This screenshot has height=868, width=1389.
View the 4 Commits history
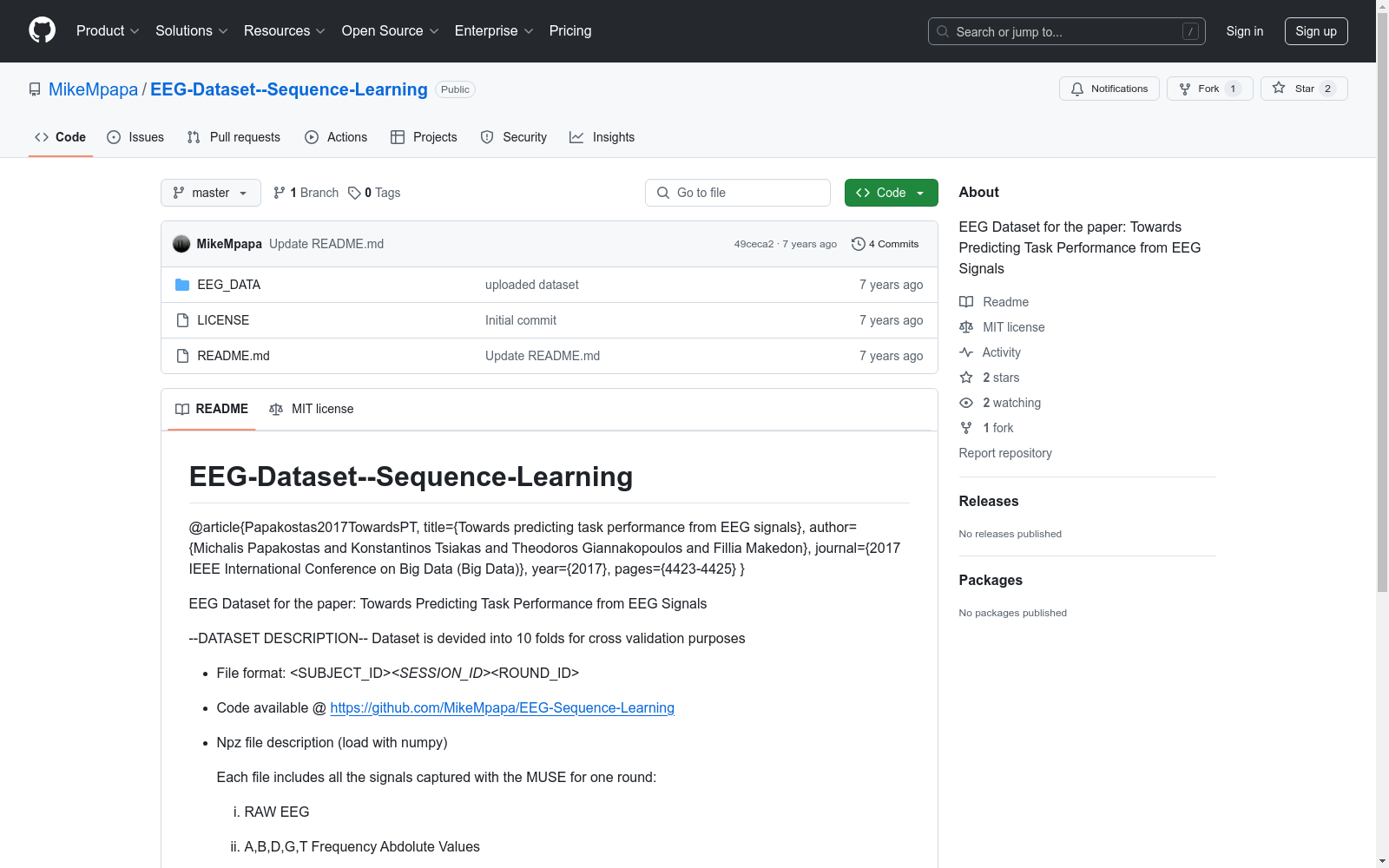[x=885, y=244]
